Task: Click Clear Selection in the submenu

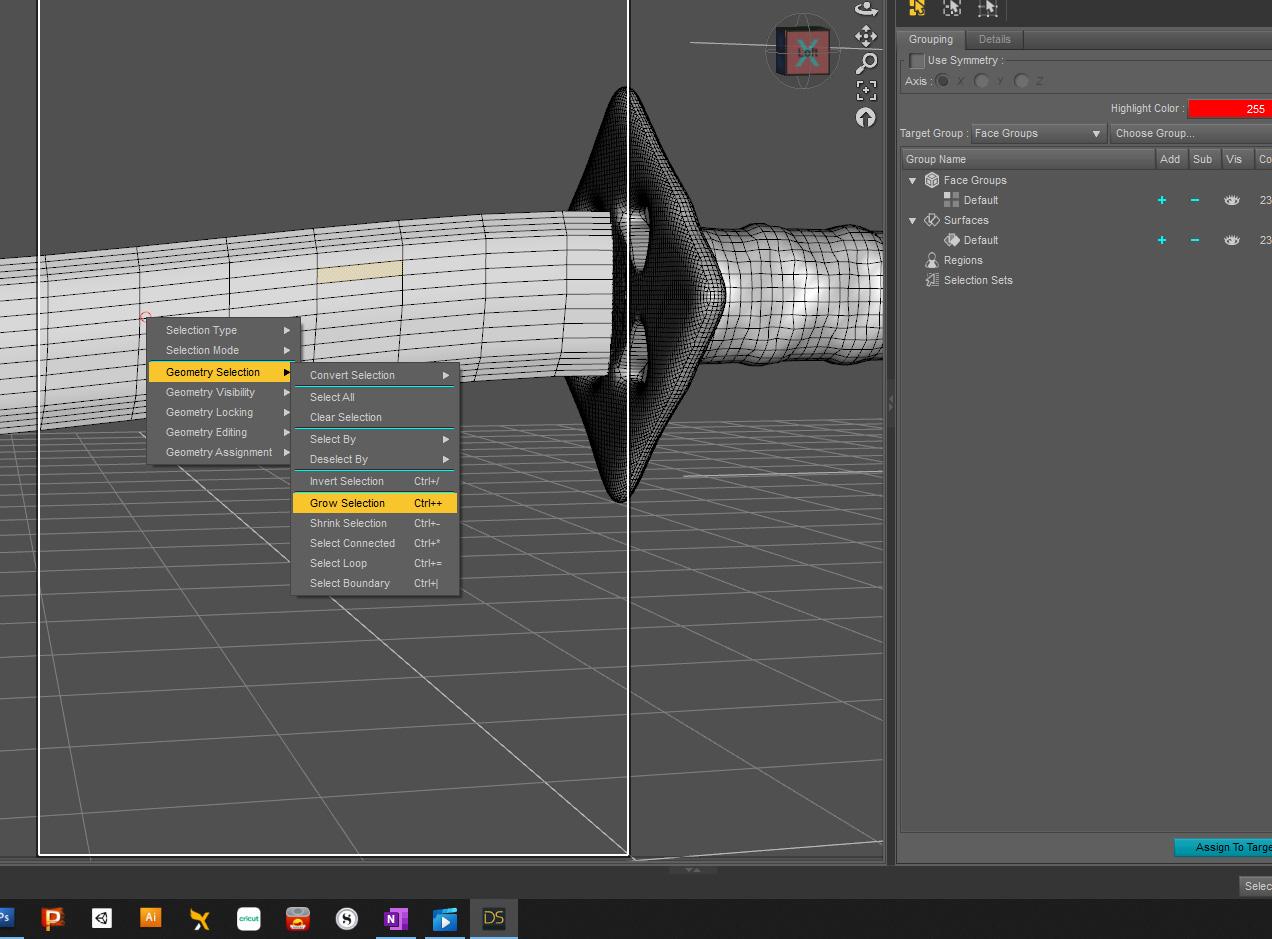Action: pos(375,417)
